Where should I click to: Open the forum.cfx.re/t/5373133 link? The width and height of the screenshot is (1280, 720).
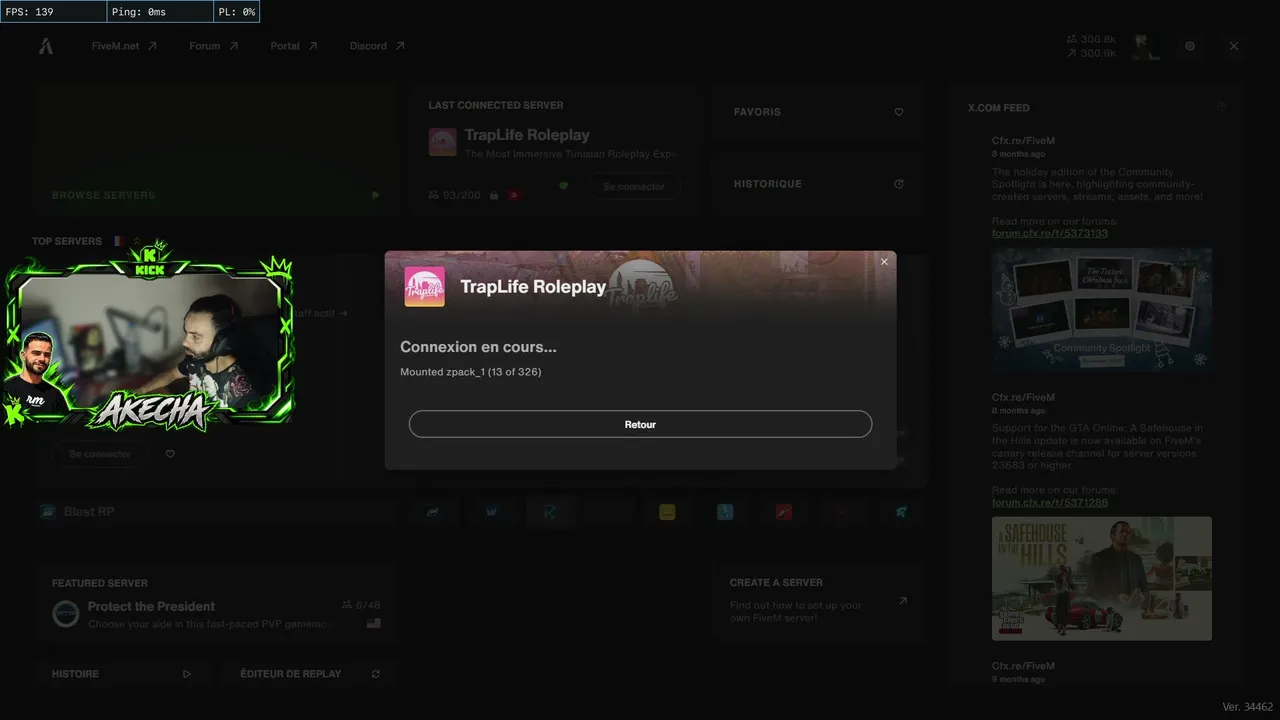(1050, 233)
